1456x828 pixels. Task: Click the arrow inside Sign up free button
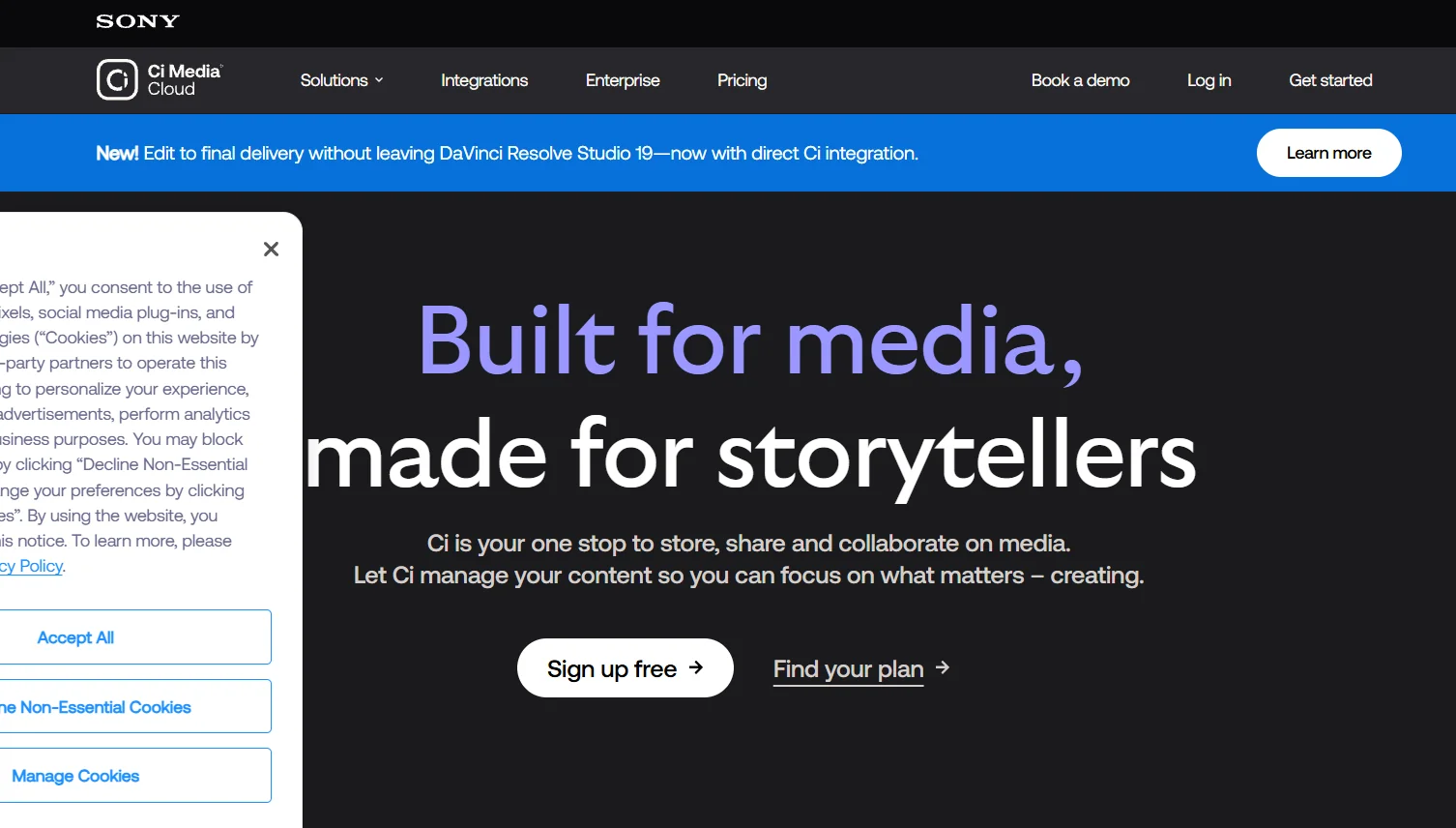click(x=696, y=667)
